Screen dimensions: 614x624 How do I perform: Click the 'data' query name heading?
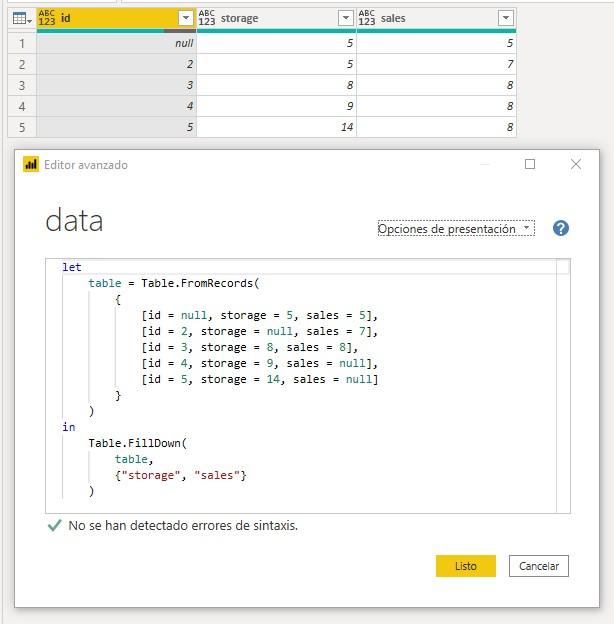(x=74, y=220)
